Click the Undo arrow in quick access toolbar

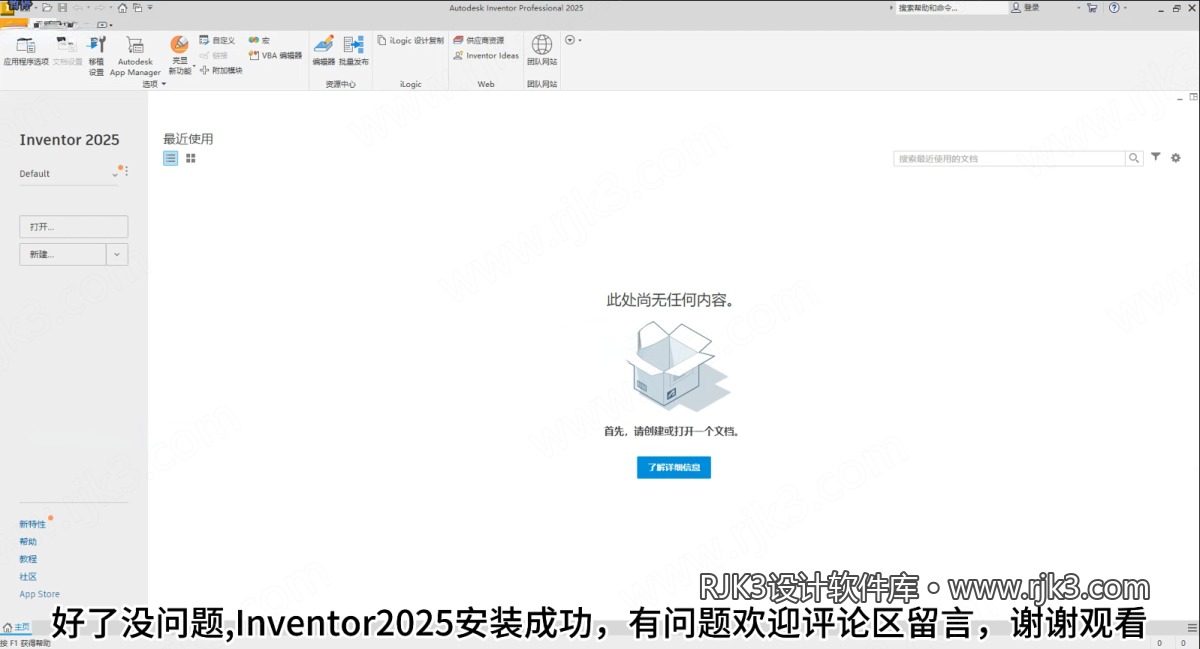pyautogui.click(x=77, y=7)
